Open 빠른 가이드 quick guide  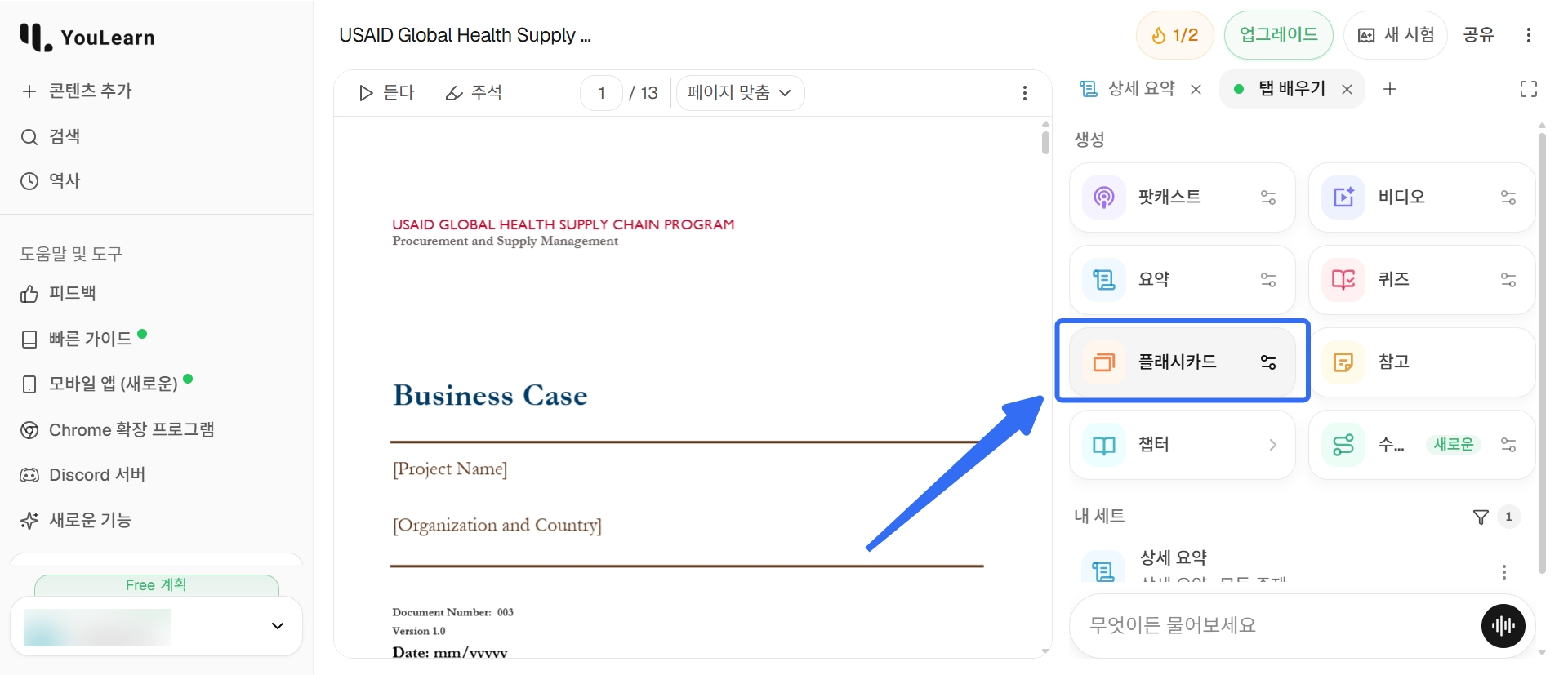click(82, 338)
